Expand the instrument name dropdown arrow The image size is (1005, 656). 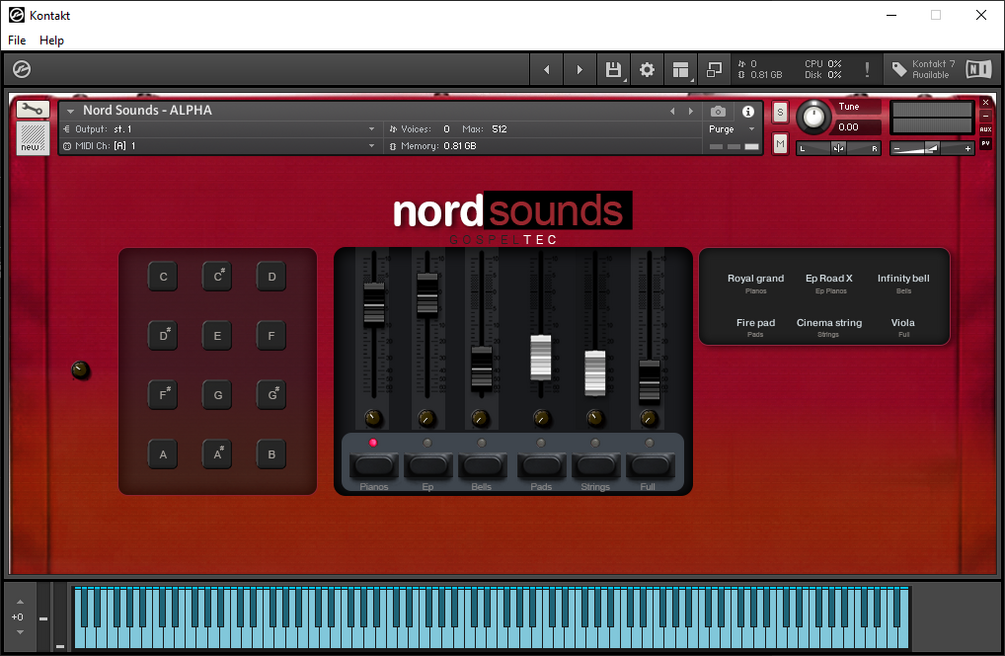click(x=71, y=111)
